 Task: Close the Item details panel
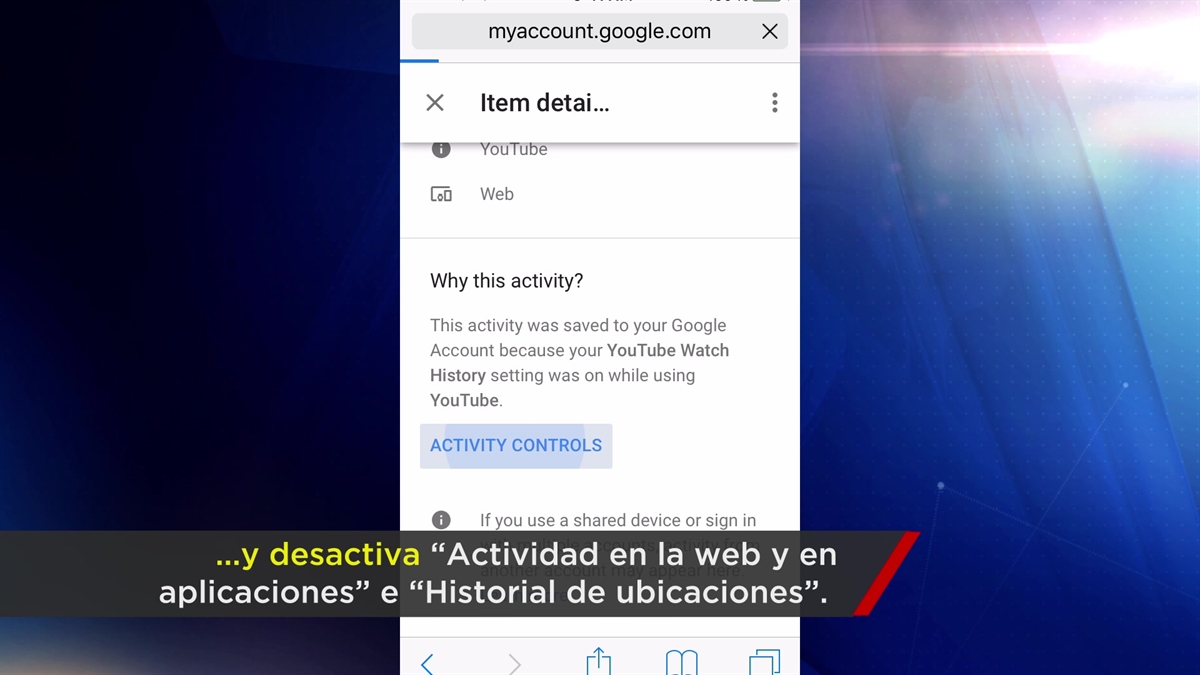click(x=435, y=103)
